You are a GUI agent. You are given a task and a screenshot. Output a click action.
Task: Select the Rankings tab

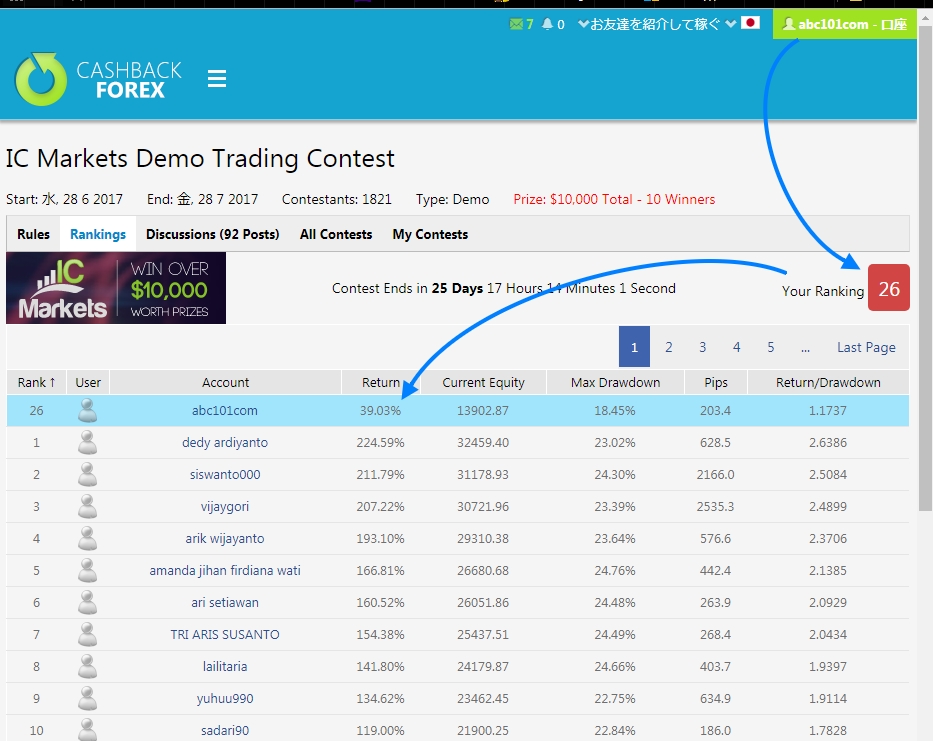coord(98,235)
